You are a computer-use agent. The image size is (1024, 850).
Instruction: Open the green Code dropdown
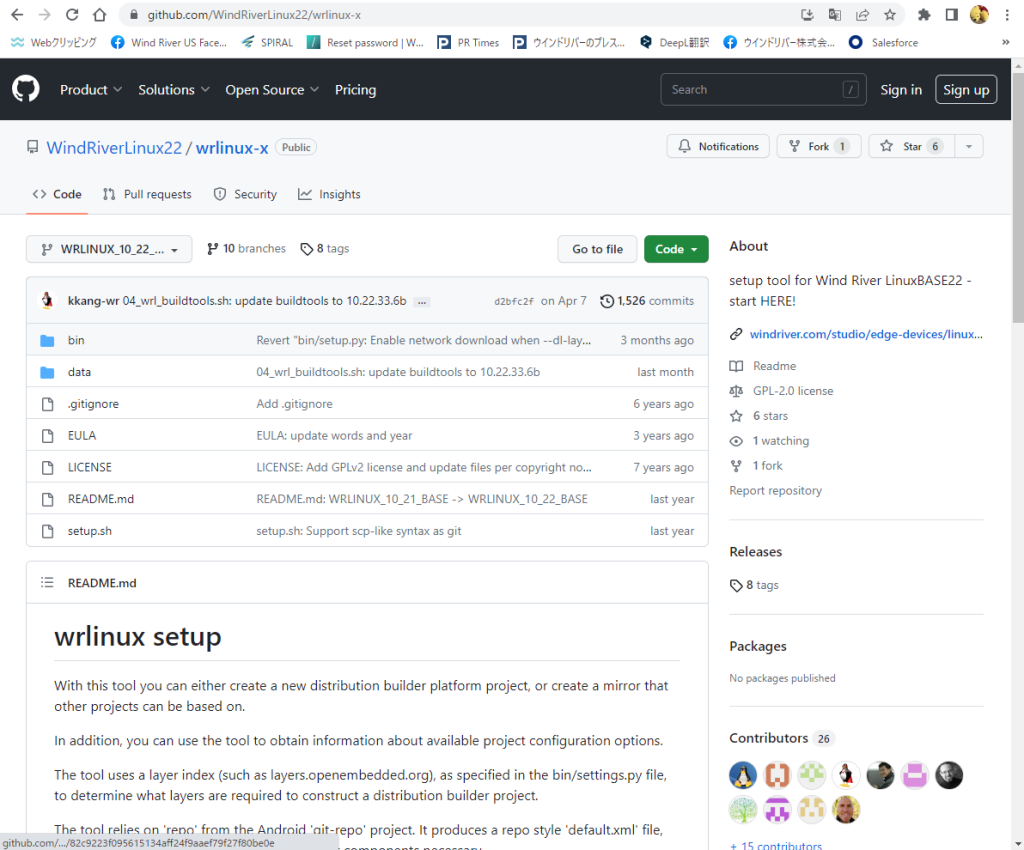(676, 249)
